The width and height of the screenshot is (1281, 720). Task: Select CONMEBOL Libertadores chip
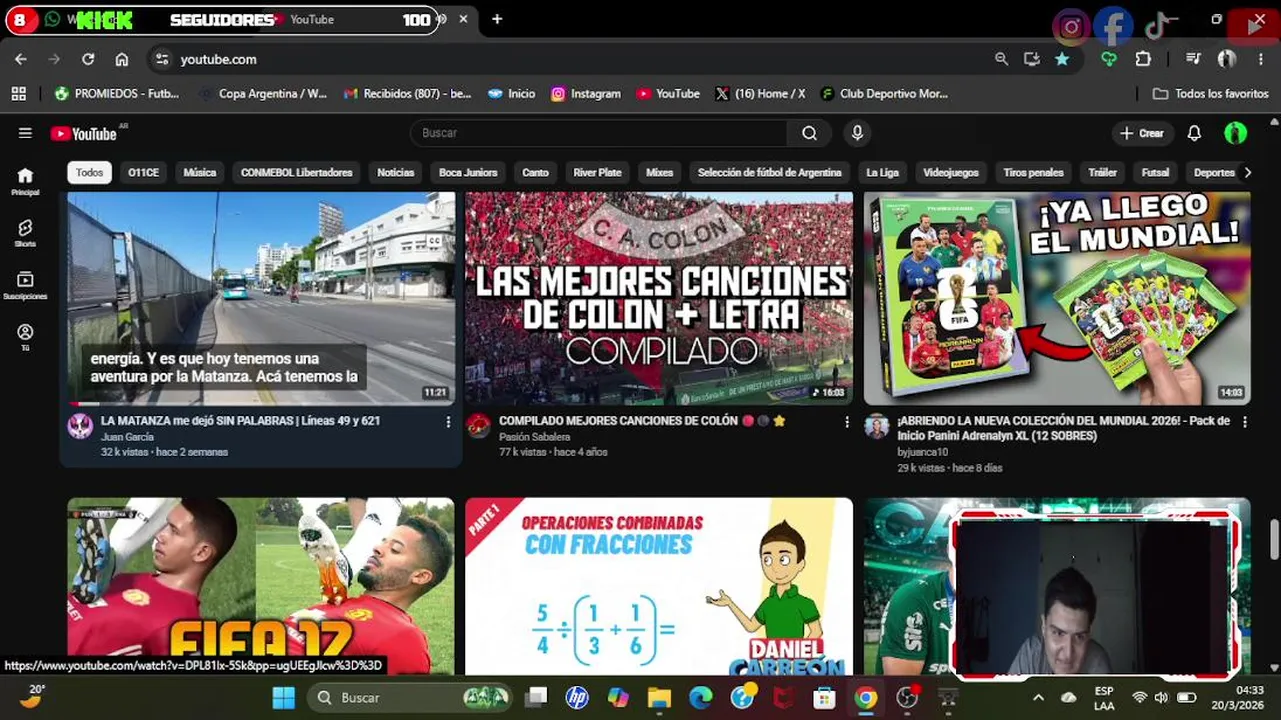pos(296,172)
